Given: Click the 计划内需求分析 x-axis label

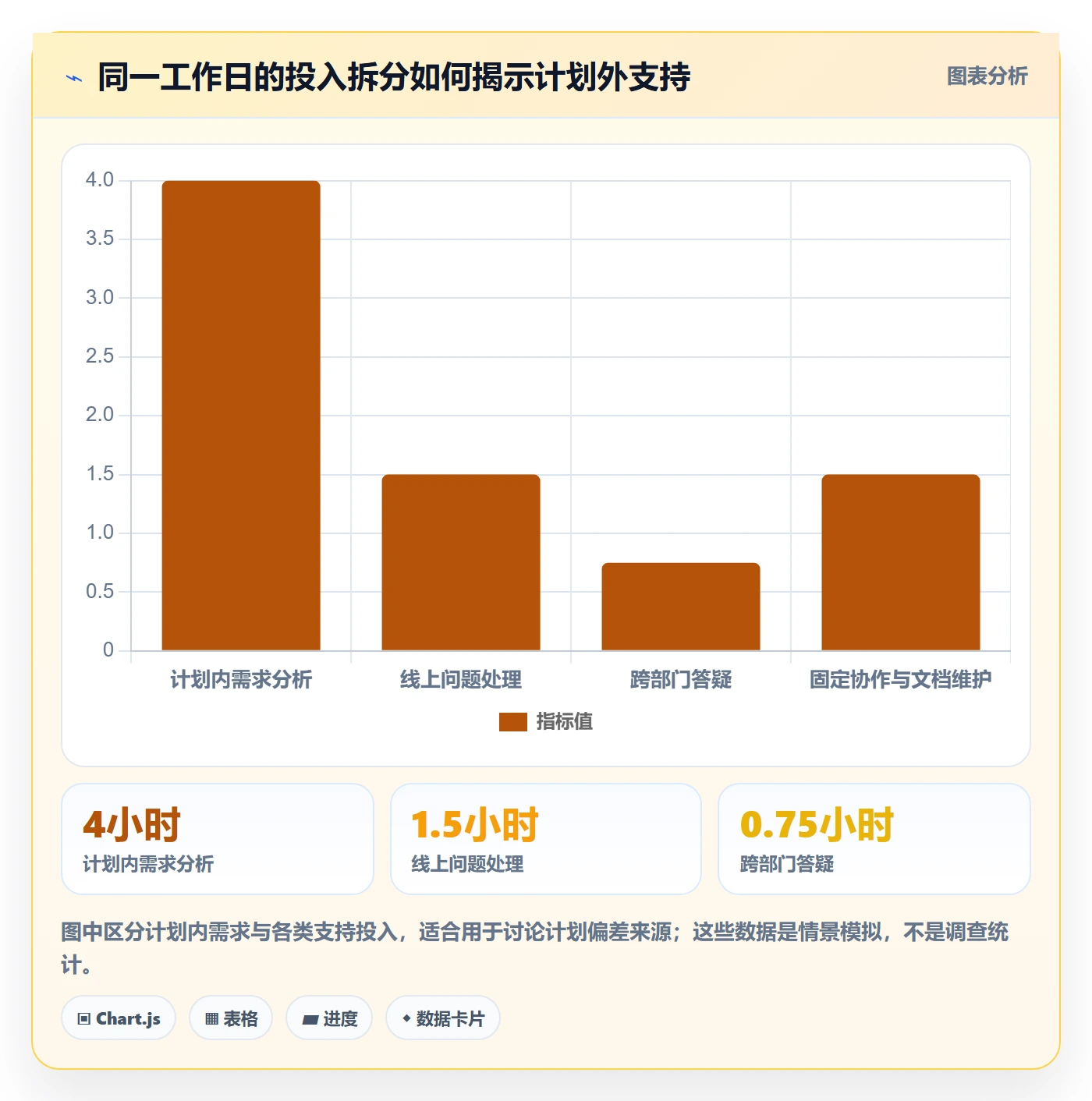Looking at the screenshot, I should pos(241,680).
